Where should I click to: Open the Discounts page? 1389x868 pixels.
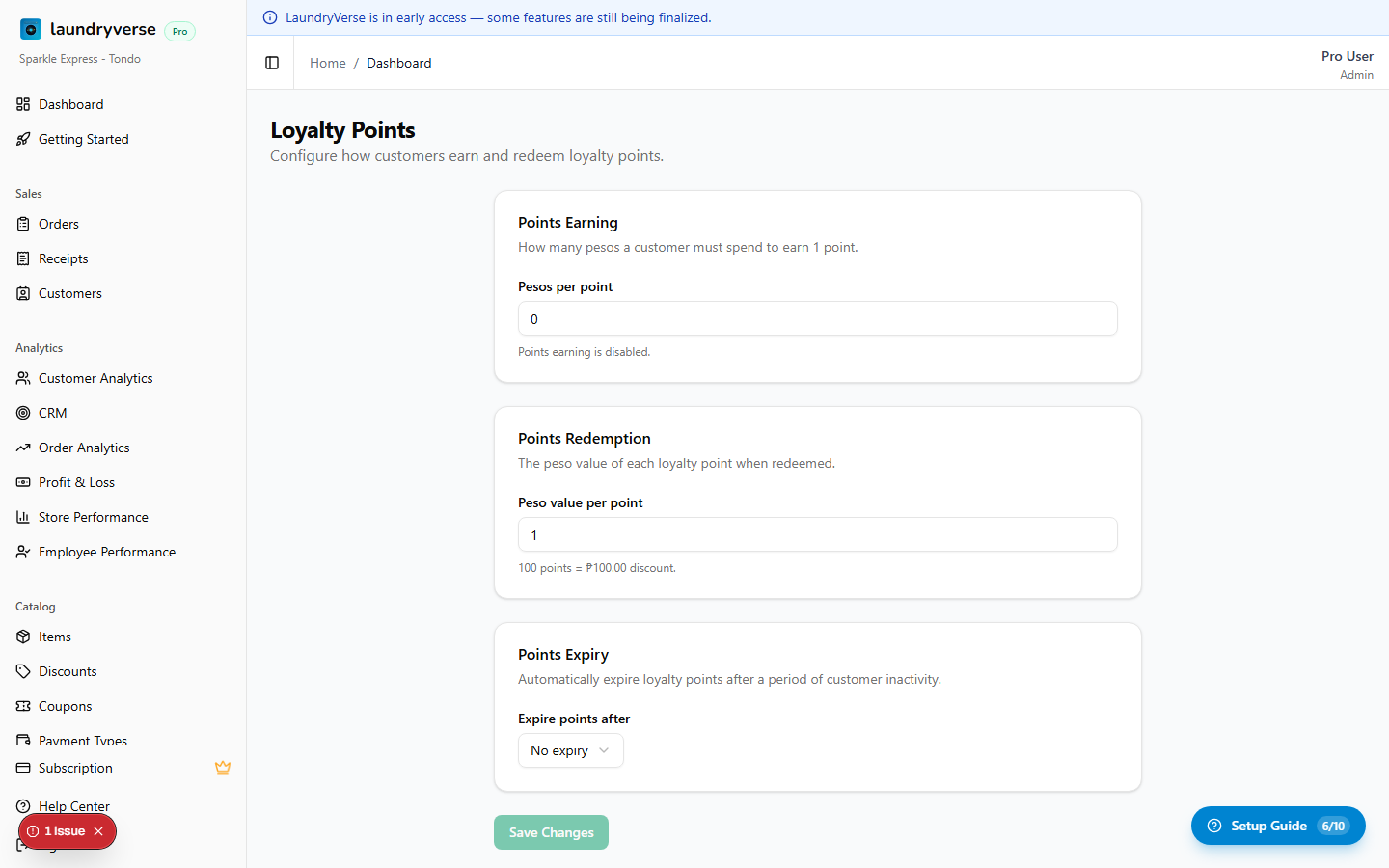[x=123, y=671]
